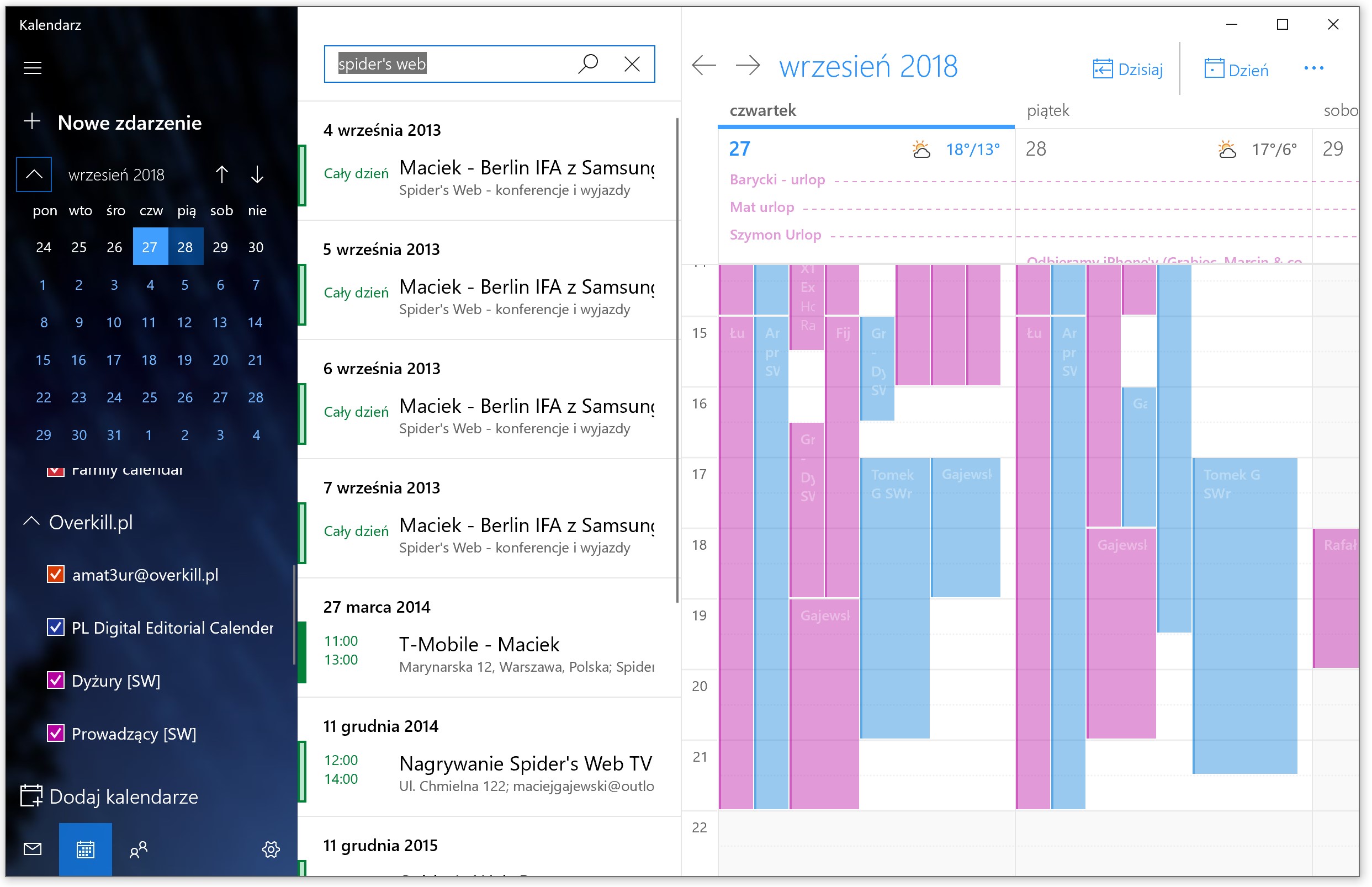The width and height of the screenshot is (1372, 887).
Task: Select the czwartek day column header
Action: [x=762, y=110]
